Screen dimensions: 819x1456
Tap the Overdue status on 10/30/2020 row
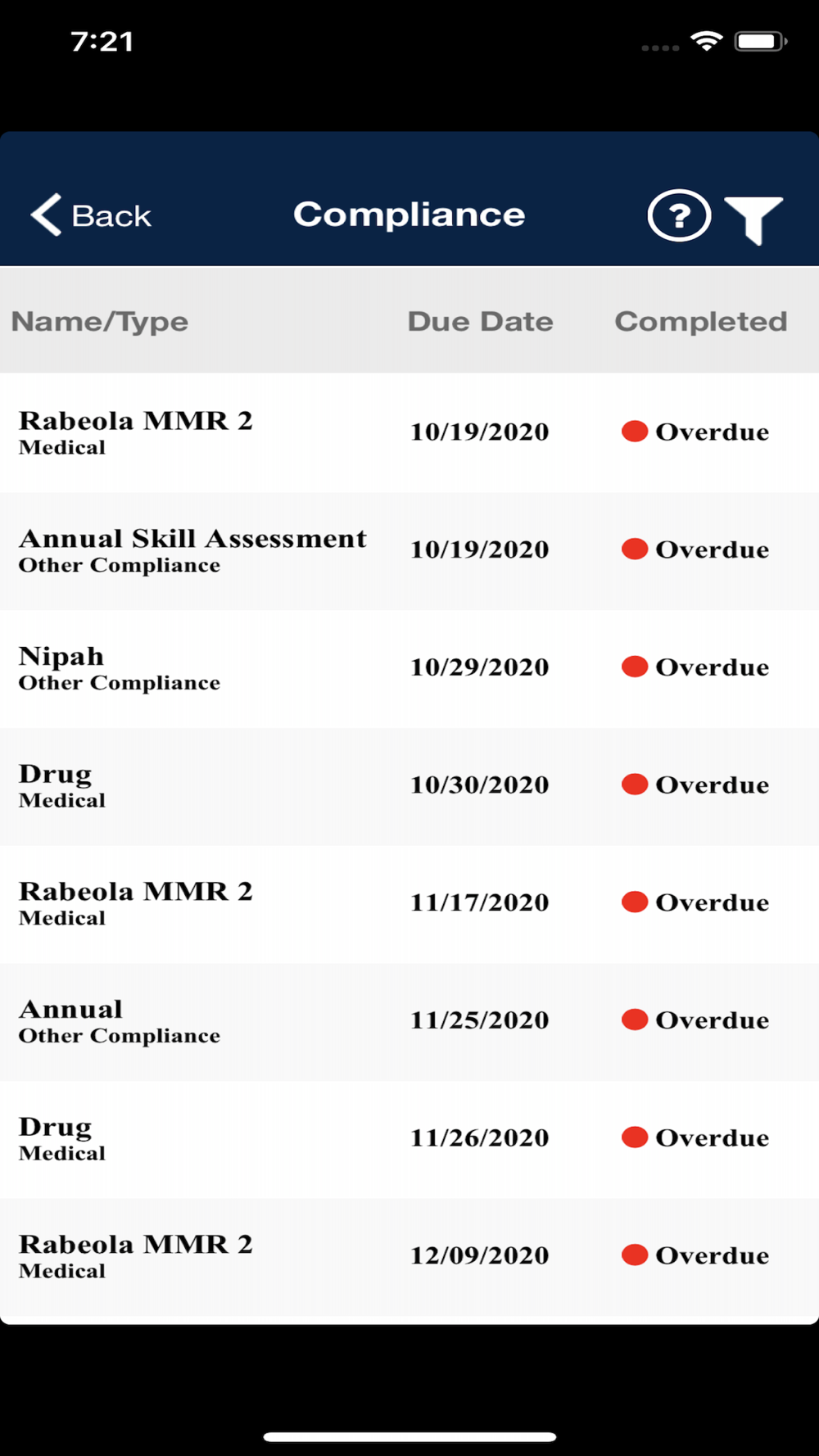(x=712, y=785)
